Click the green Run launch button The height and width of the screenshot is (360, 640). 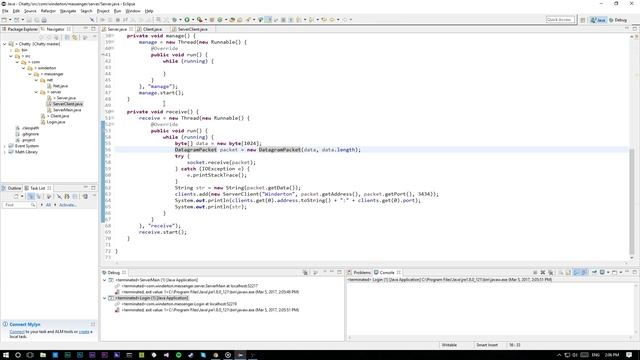click(x=187, y=20)
